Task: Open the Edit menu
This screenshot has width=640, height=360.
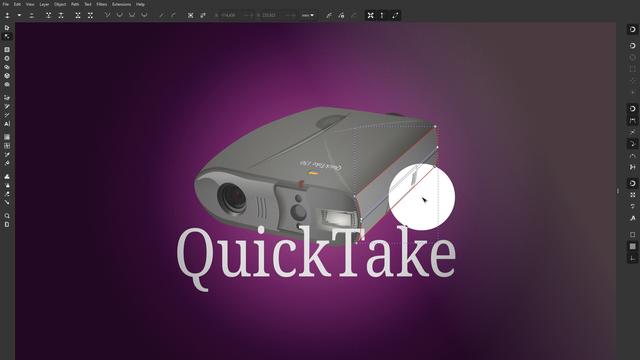Action: tap(17, 4)
